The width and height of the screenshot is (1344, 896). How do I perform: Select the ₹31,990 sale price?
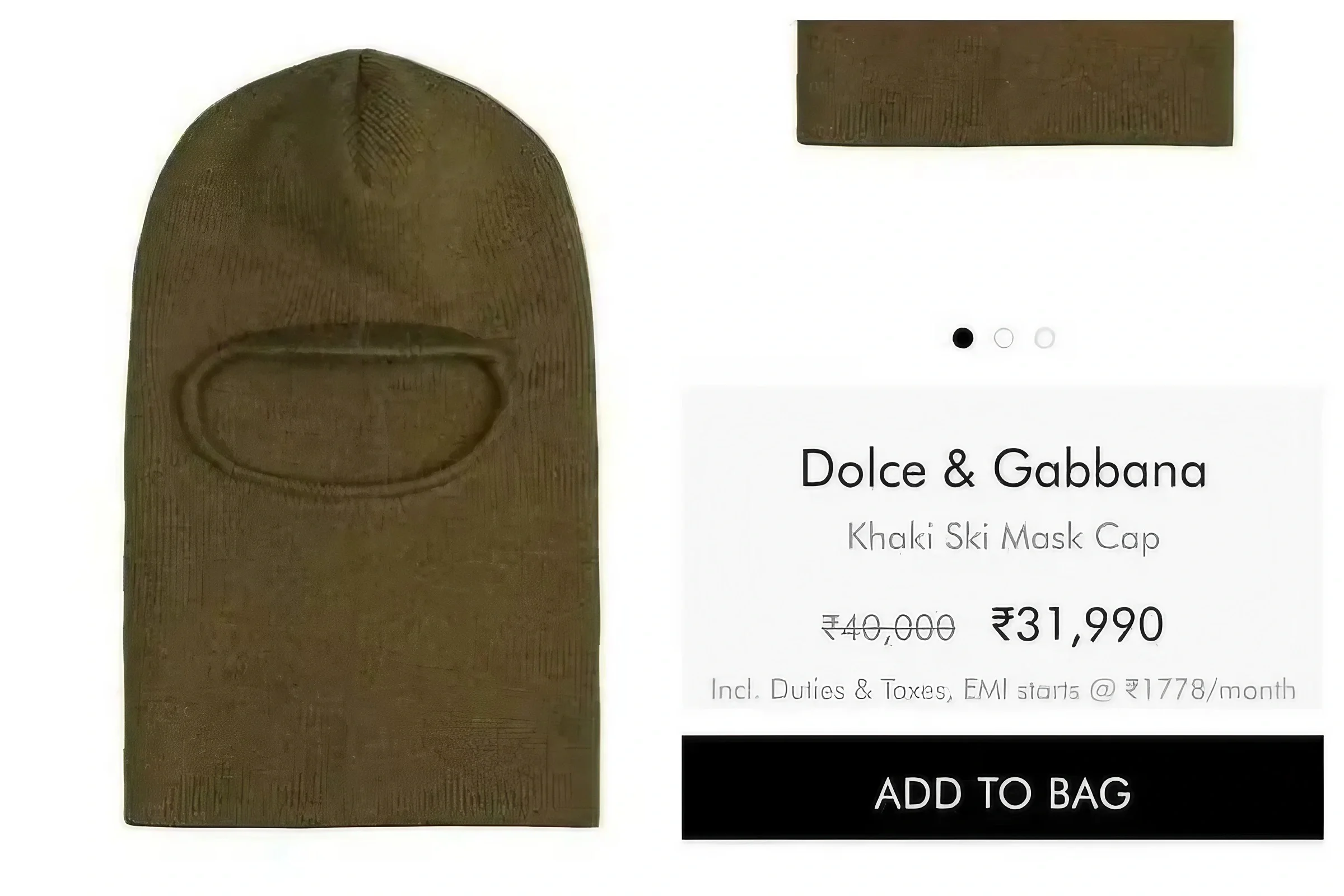[1077, 625]
